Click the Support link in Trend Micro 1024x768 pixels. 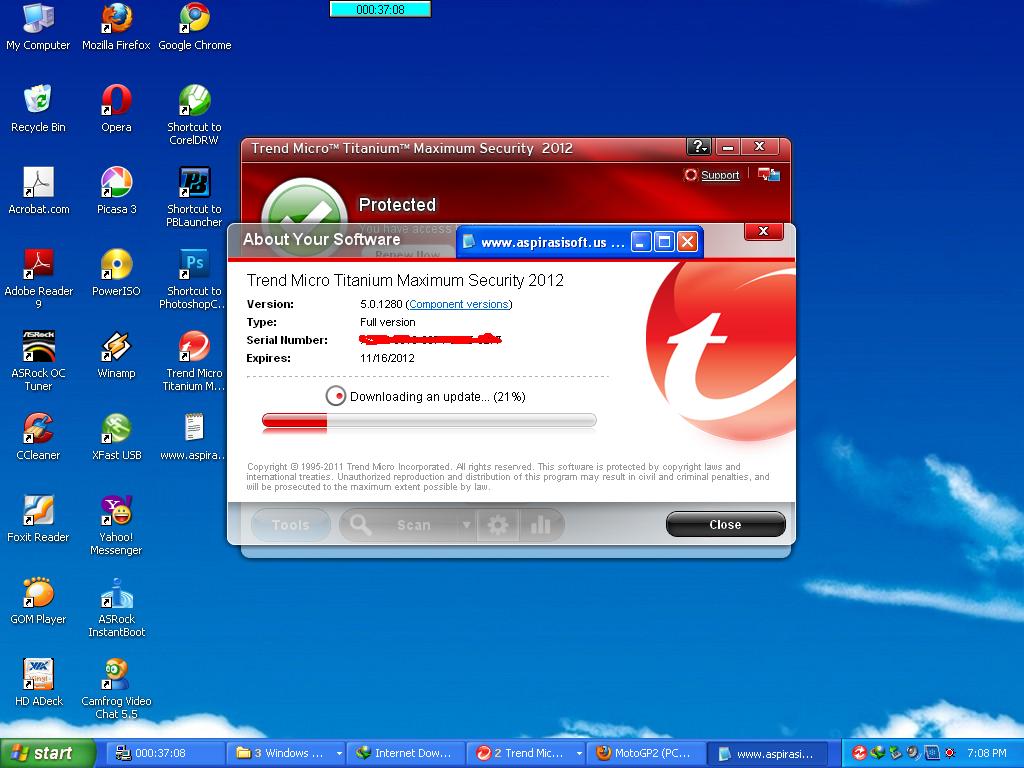(720, 175)
